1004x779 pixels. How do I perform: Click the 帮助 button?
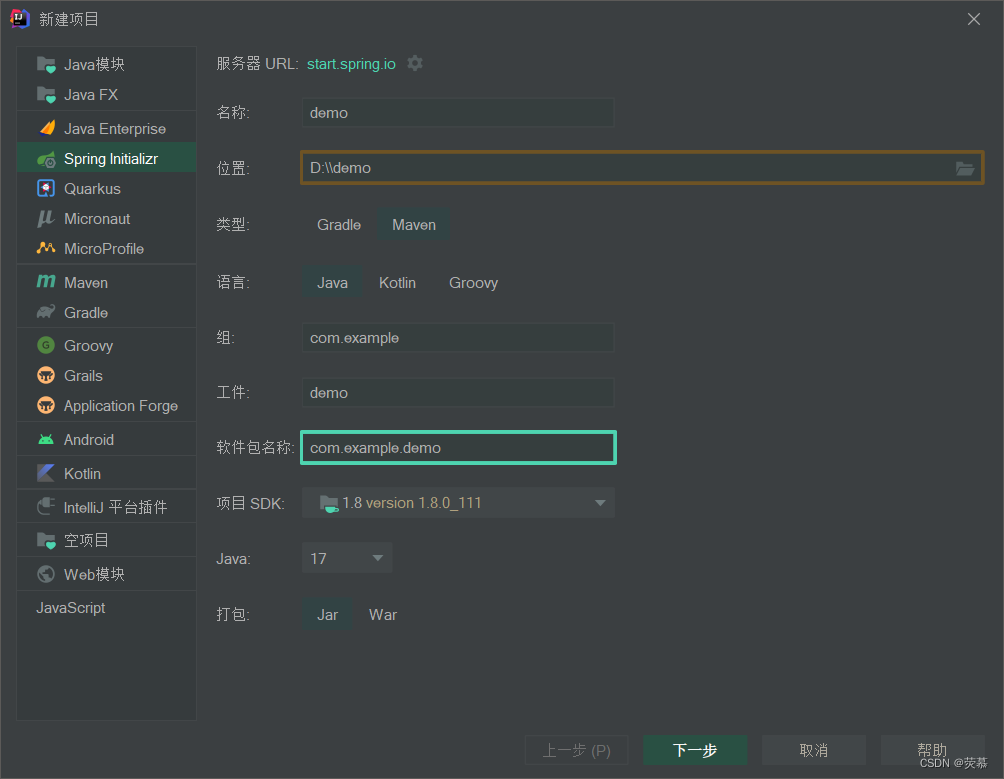click(x=932, y=750)
